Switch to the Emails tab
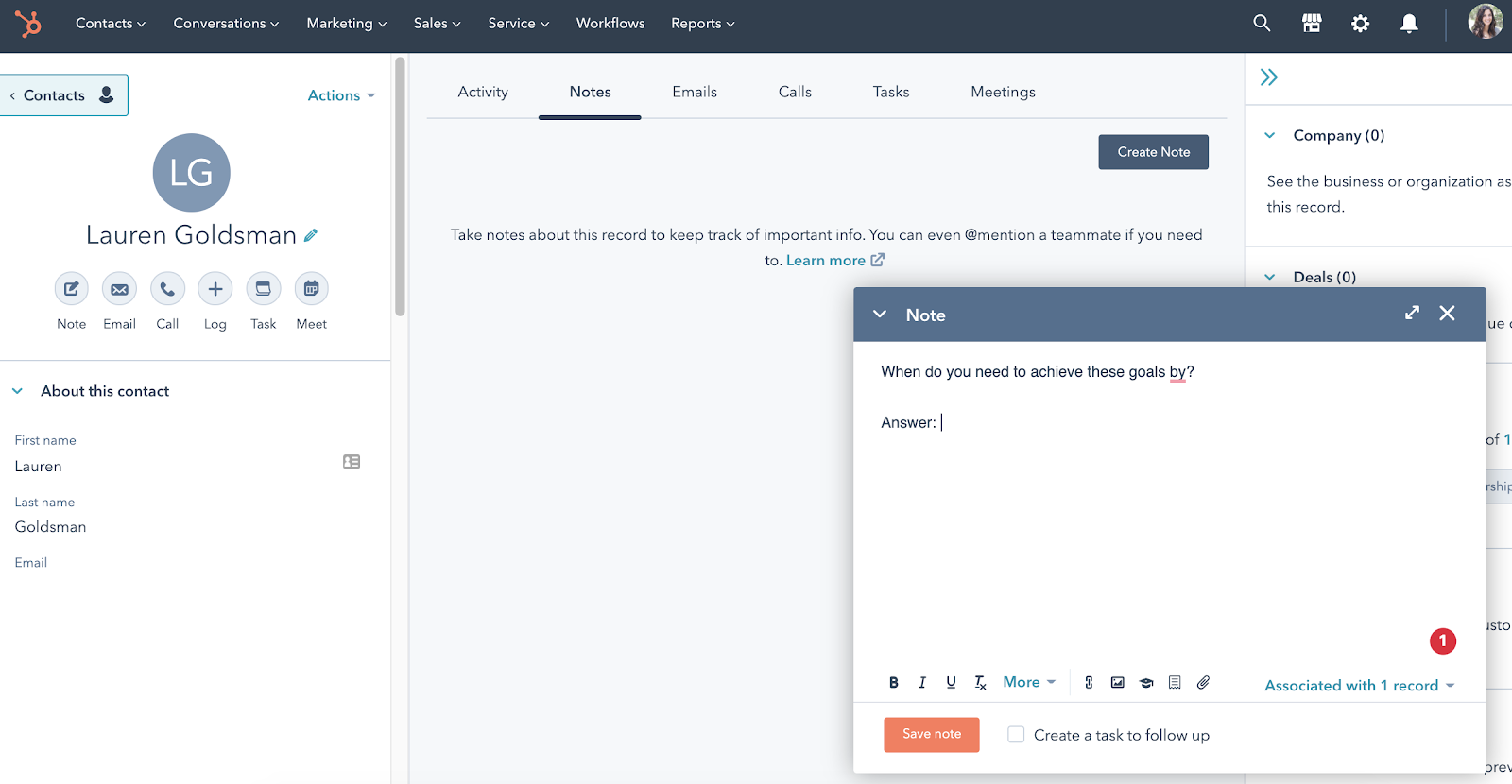Viewport: 1512px width, 784px height. point(695,92)
